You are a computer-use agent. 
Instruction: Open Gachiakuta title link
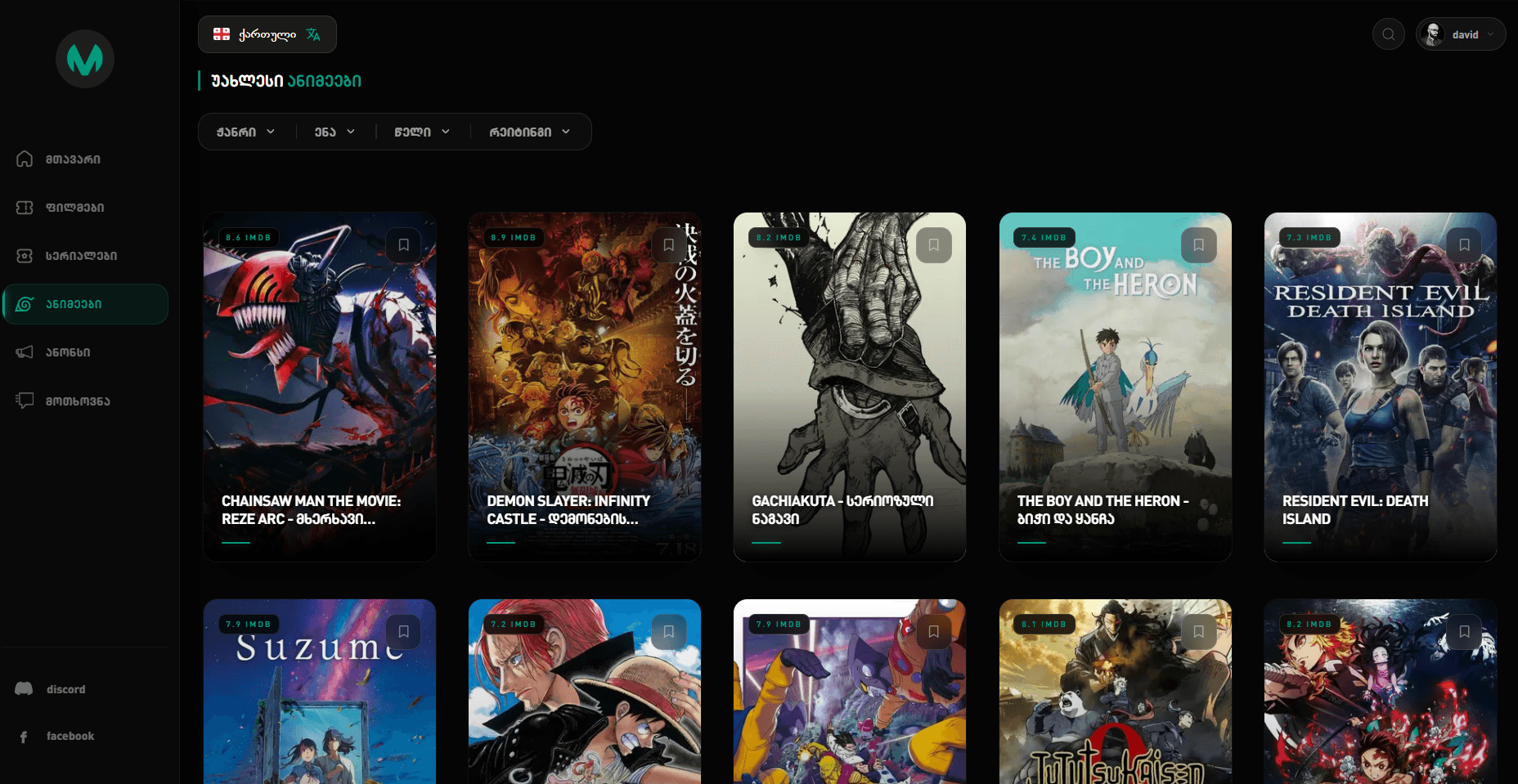[x=842, y=510]
